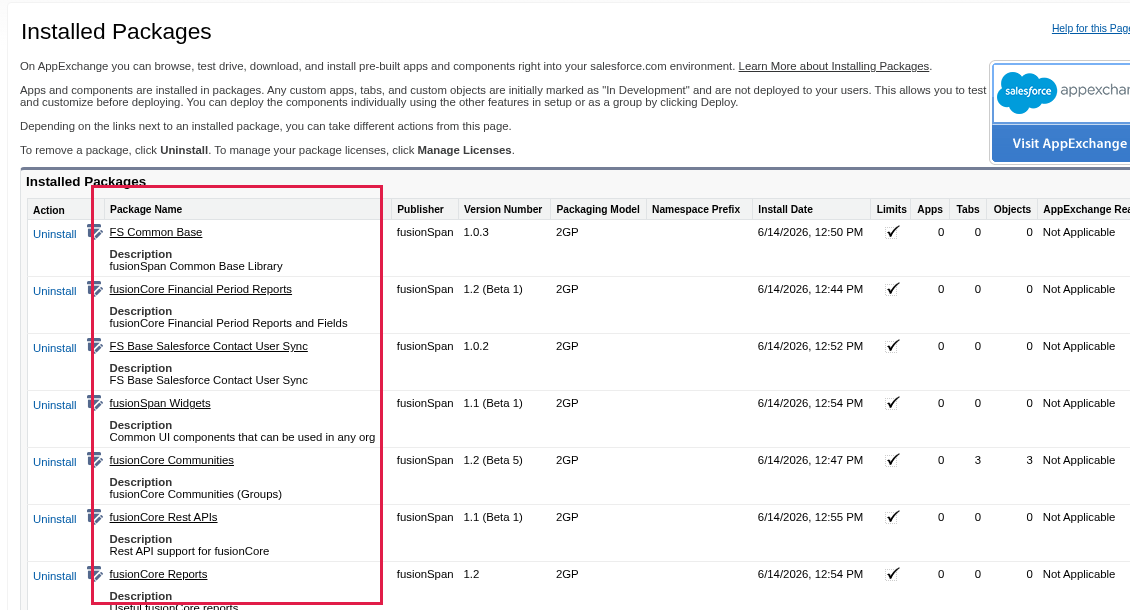Uninstall the FS Common Base package
The height and width of the screenshot is (610, 1130).
[55, 234]
